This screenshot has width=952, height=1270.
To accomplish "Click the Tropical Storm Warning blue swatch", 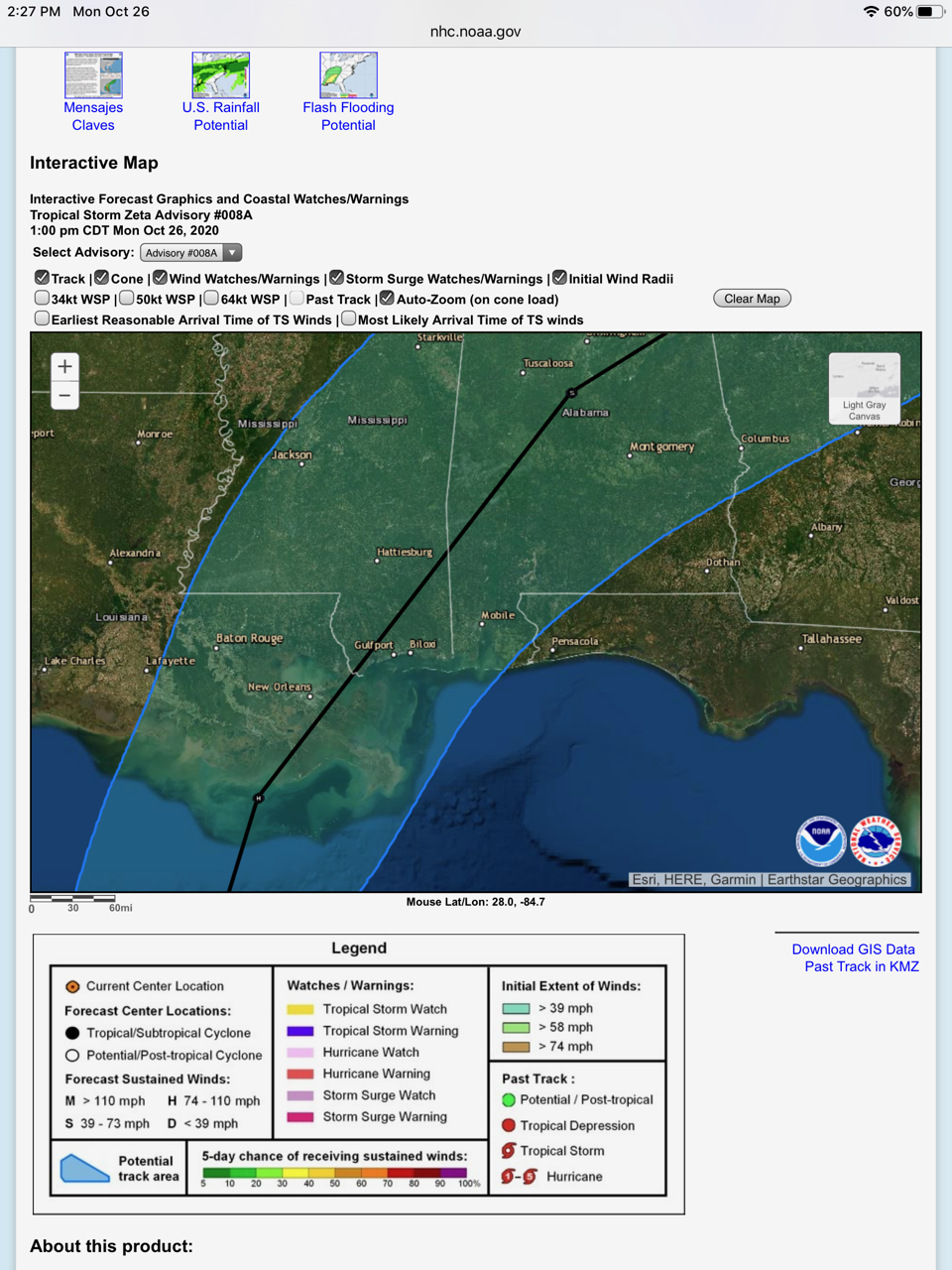I will coord(300,1031).
